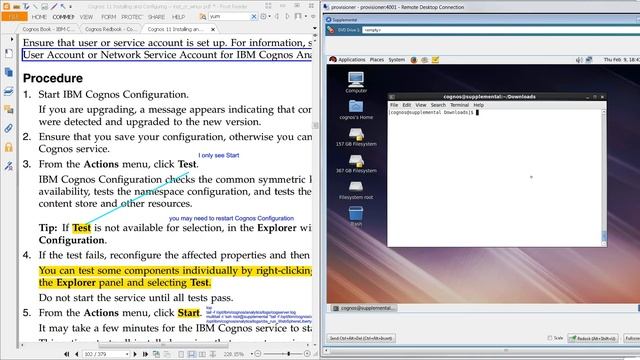The image size is (640, 360).
Task: Close the Cognos 11 Installing document tab
Action: (x=213, y=29)
